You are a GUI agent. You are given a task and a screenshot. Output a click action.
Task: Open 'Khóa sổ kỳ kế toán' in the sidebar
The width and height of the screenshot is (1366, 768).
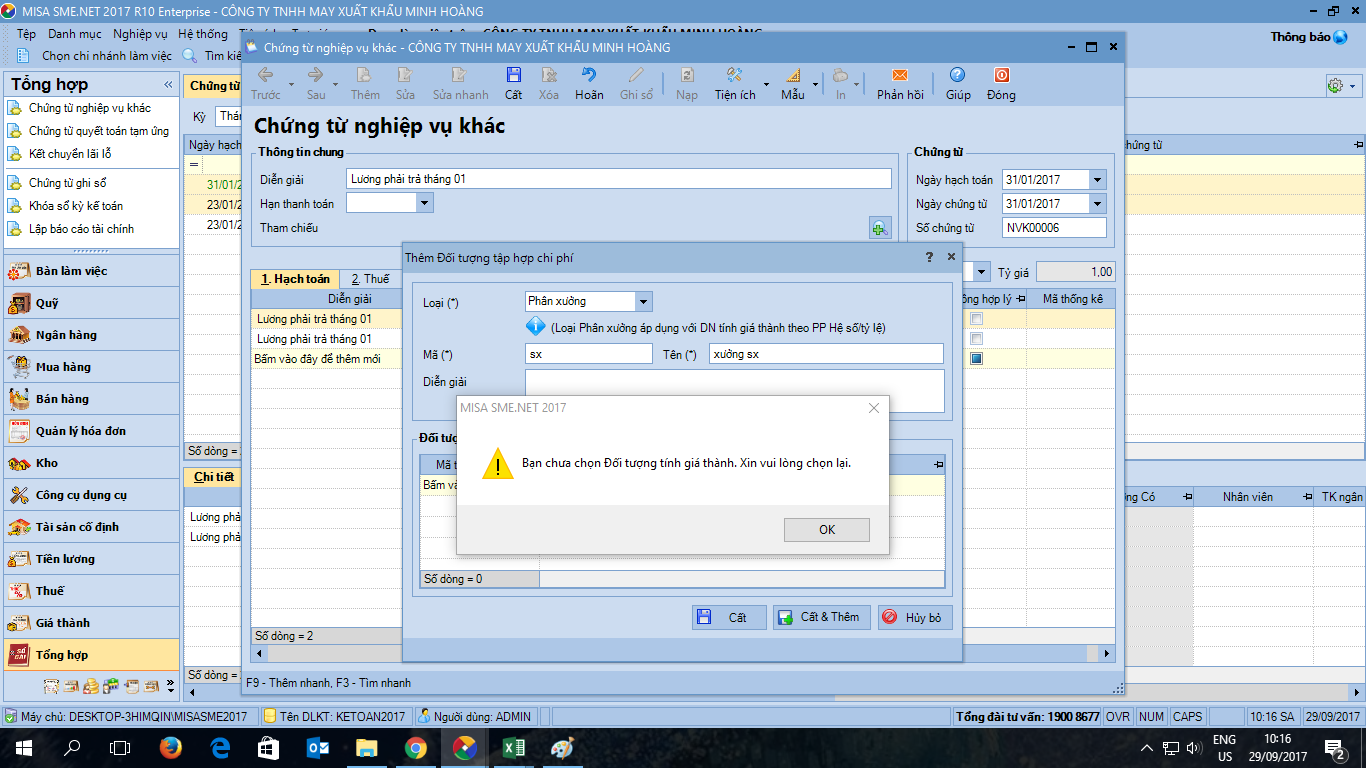point(76,206)
